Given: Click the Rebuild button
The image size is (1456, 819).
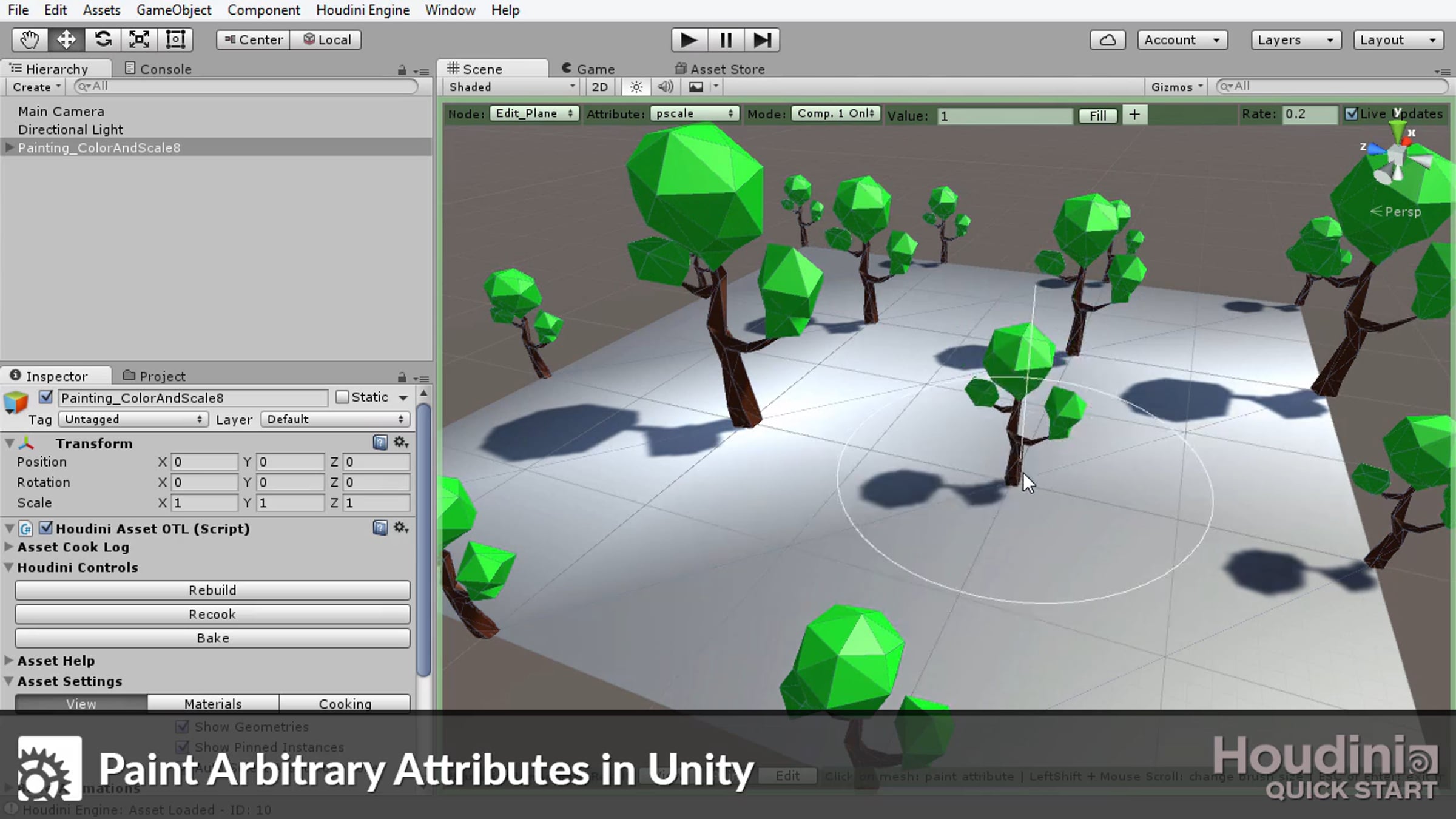Looking at the screenshot, I should 212,590.
